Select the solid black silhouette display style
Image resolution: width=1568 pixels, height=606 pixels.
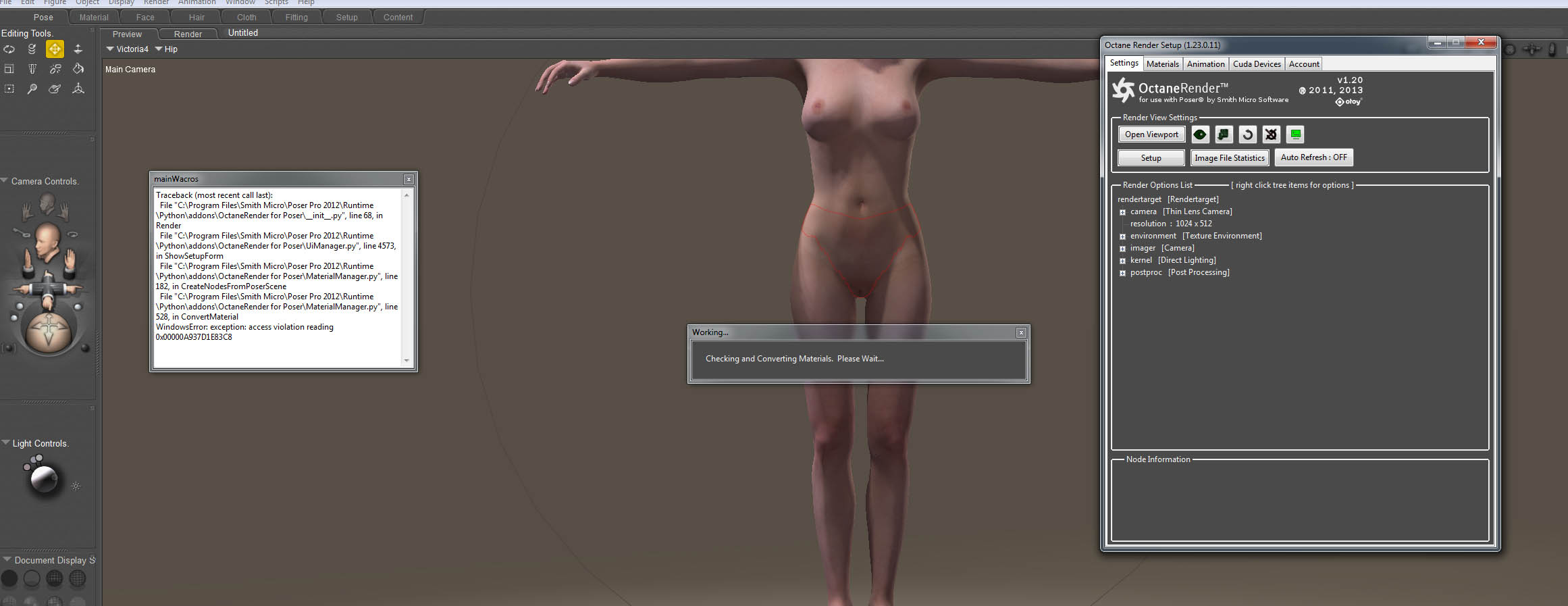pyautogui.click(x=9, y=578)
